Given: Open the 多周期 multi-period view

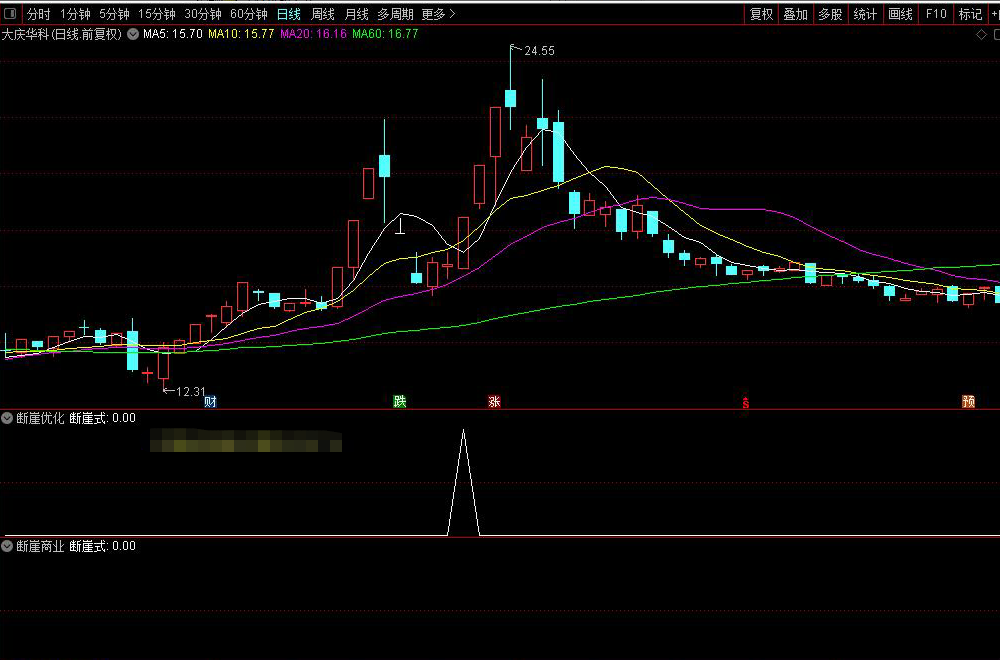Looking at the screenshot, I should (395, 14).
